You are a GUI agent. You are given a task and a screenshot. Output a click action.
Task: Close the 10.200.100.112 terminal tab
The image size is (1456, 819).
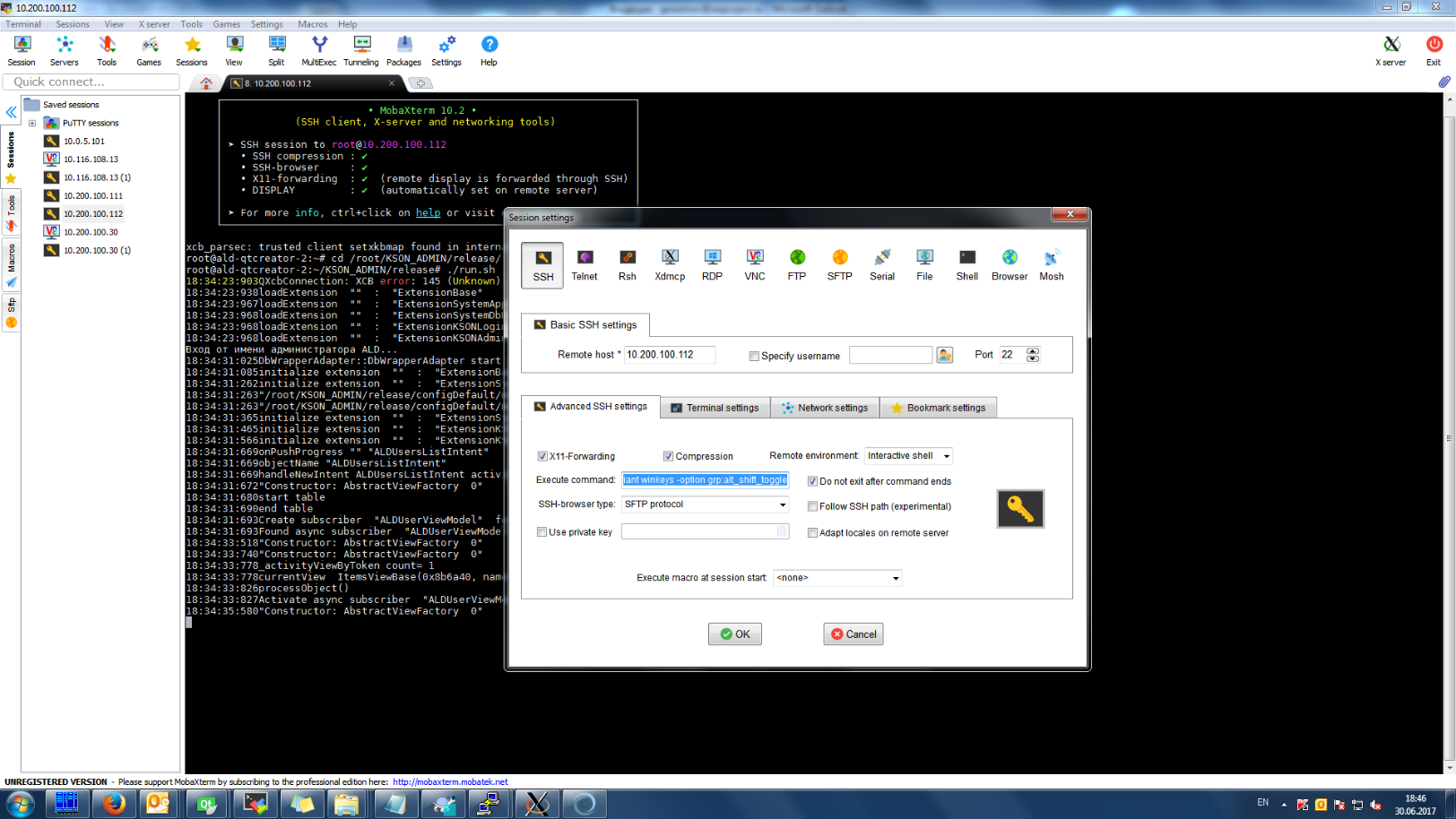(392, 83)
